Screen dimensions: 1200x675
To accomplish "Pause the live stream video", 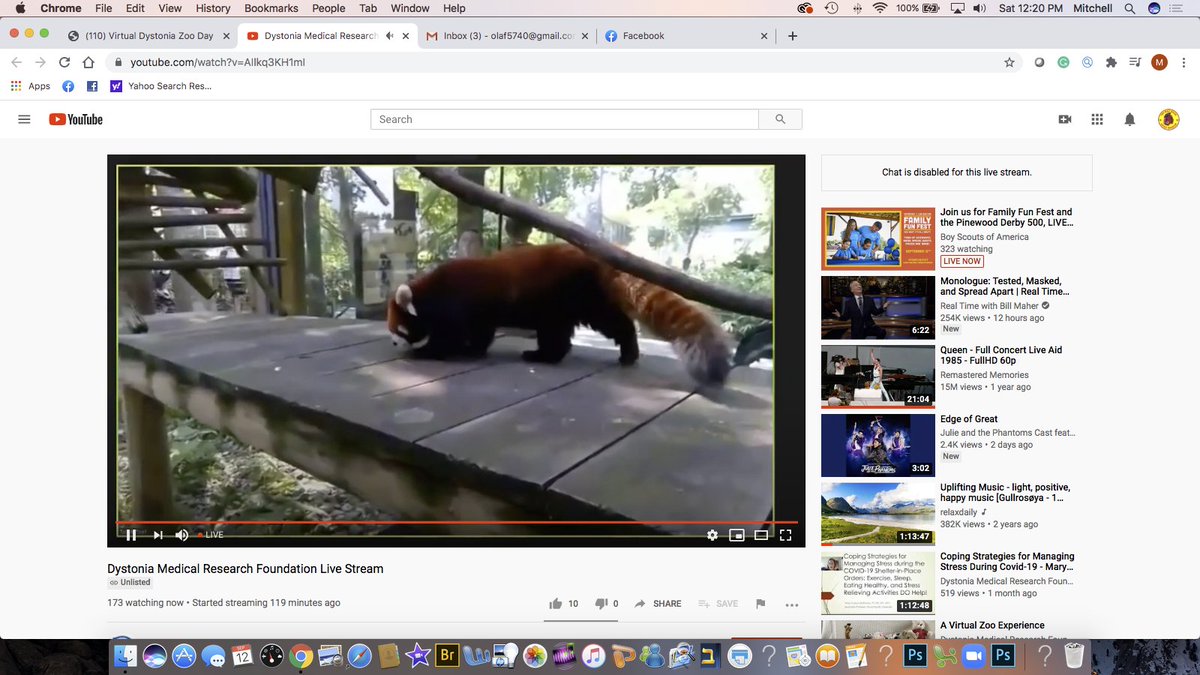I will [x=131, y=535].
